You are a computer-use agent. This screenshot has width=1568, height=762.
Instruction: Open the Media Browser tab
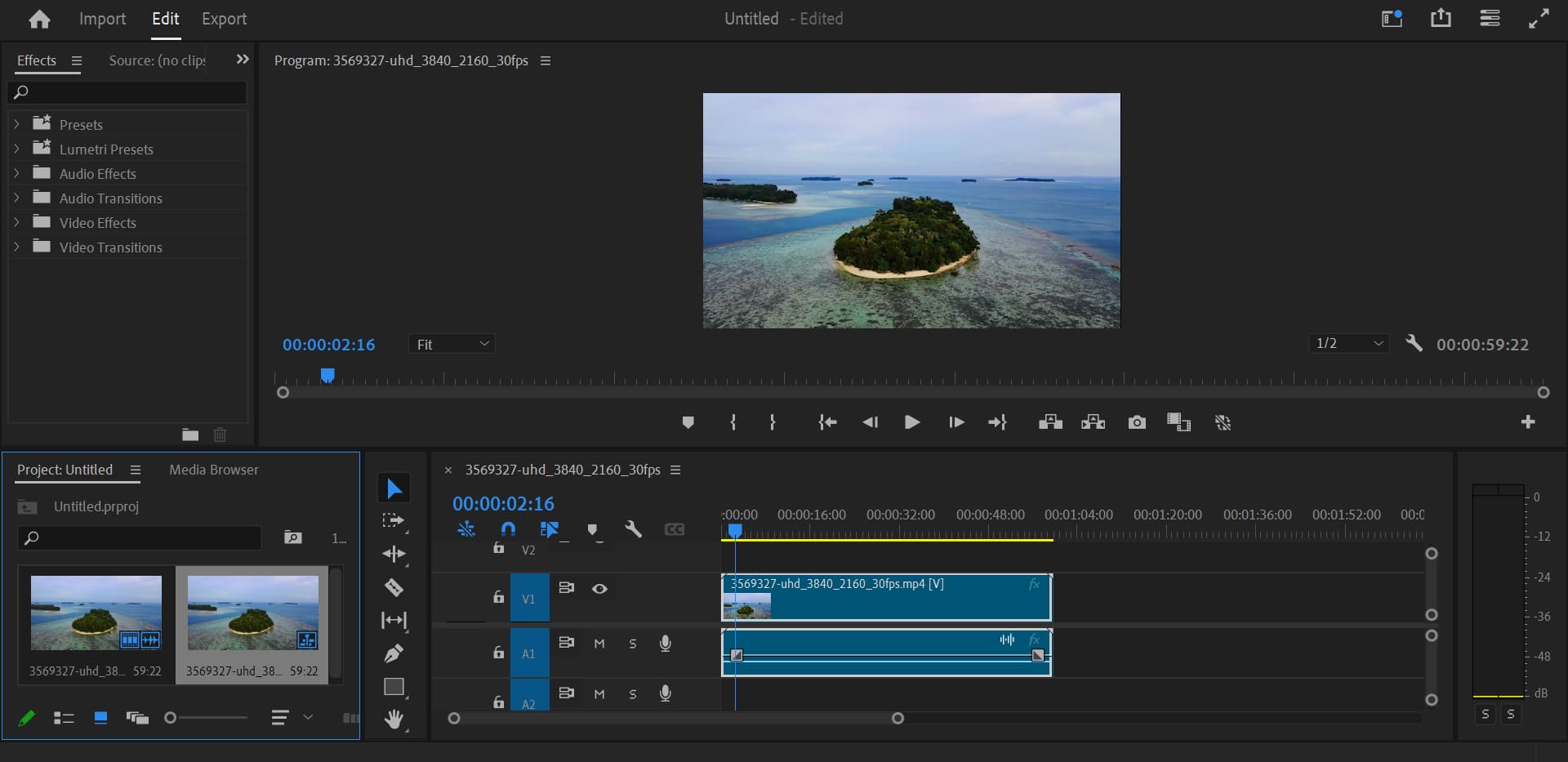214,470
